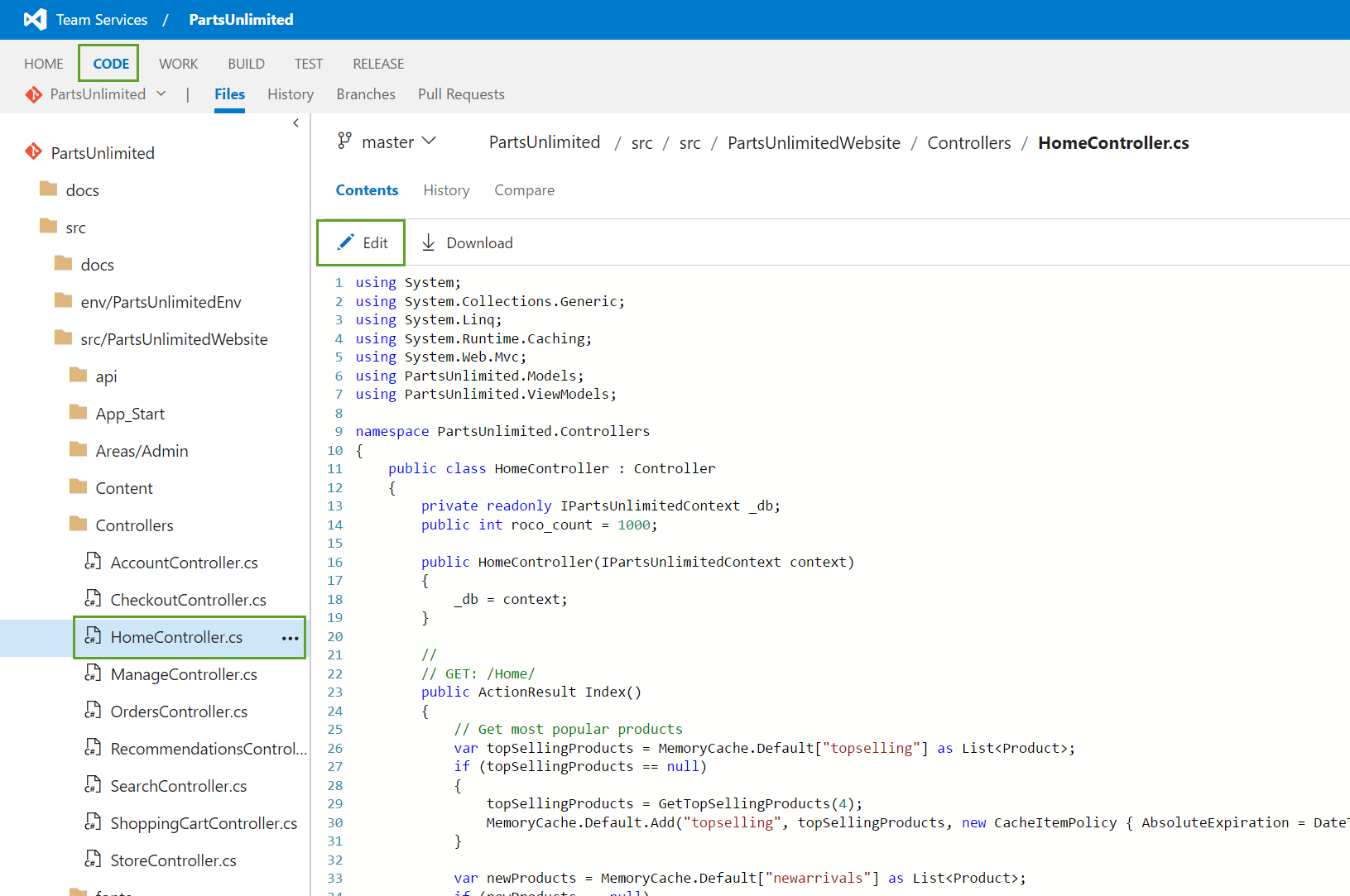Click the OrdersController.cs file icon
The image size is (1350, 896).
(93, 710)
